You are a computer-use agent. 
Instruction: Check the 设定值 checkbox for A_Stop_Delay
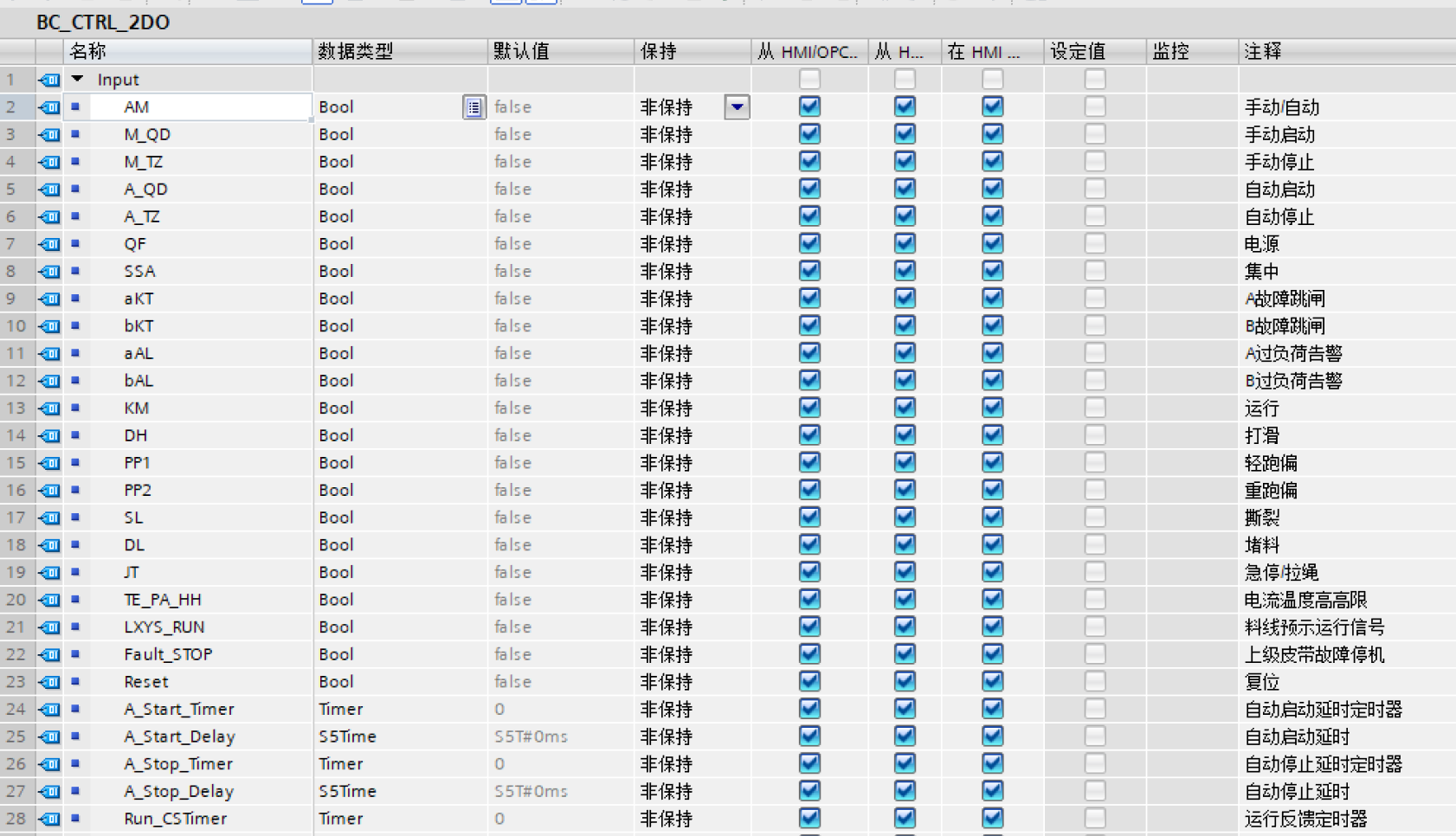[1095, 791]
